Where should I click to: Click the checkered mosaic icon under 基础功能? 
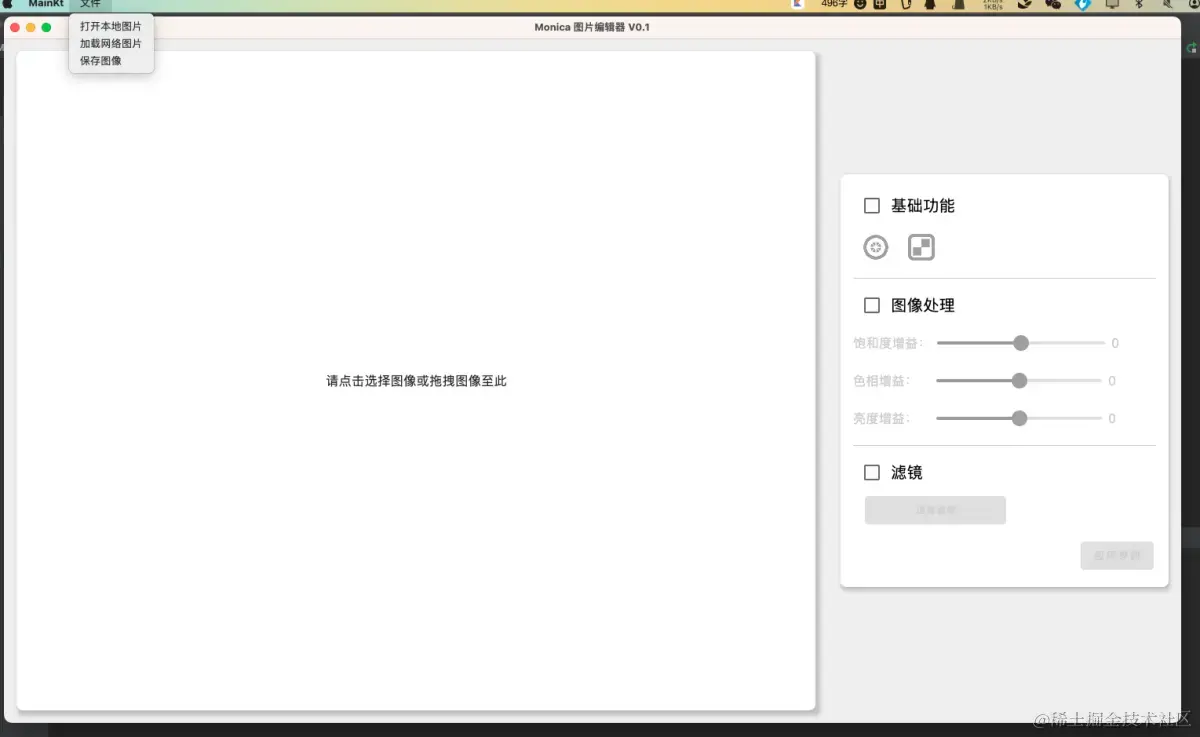(x=921, y=247)
